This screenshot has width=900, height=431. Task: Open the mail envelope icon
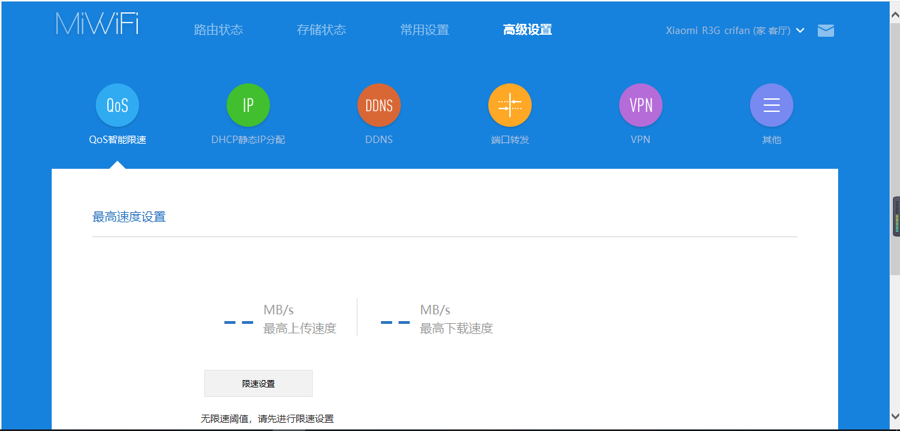coord(825,30)
